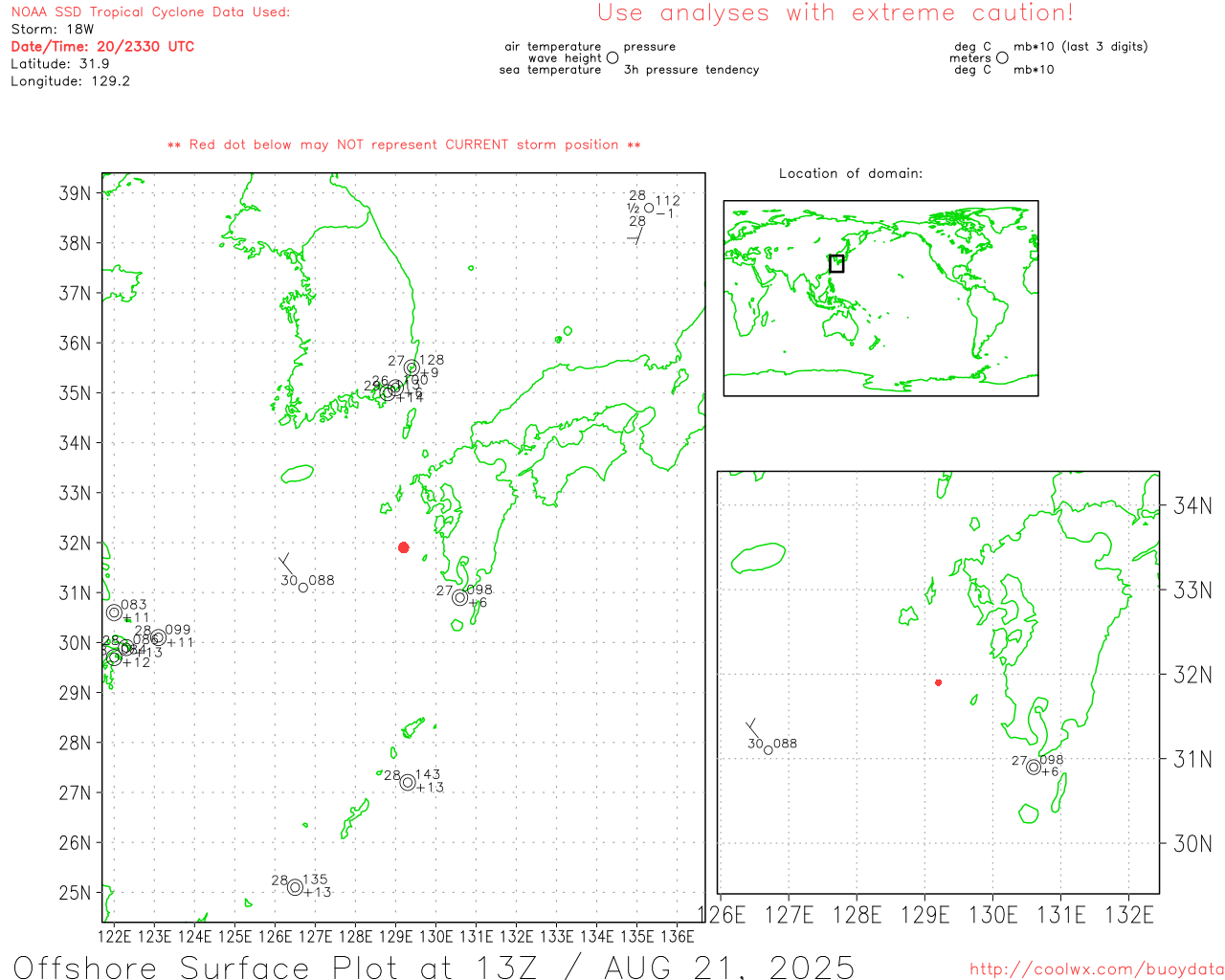The height and width of the screenshot is (980, 1225).
Task: Click the station circle labeled 128 +9 near Korea
Action: click(412, 367)
